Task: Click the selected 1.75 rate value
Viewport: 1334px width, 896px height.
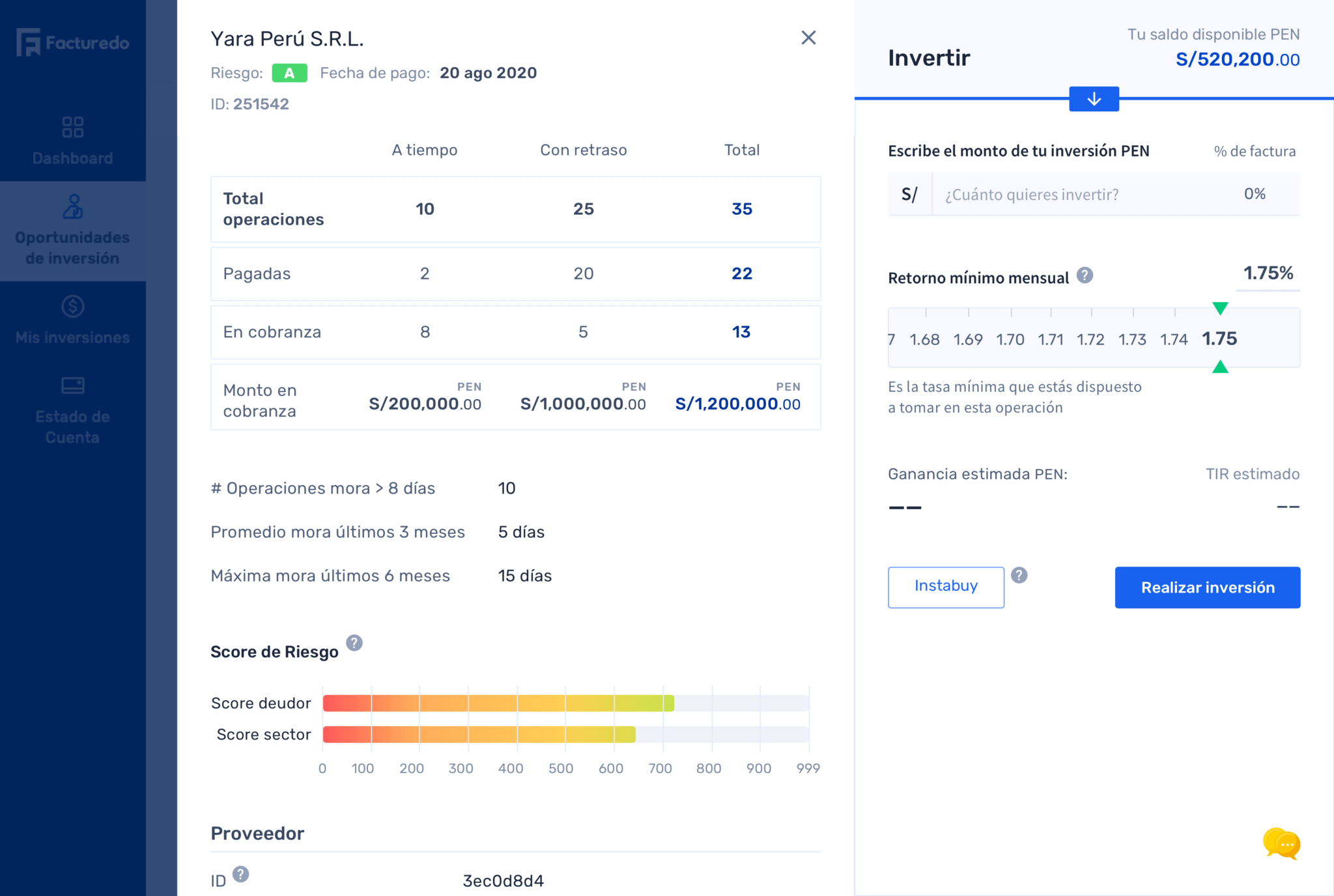Action: (x=1219, y=339)
